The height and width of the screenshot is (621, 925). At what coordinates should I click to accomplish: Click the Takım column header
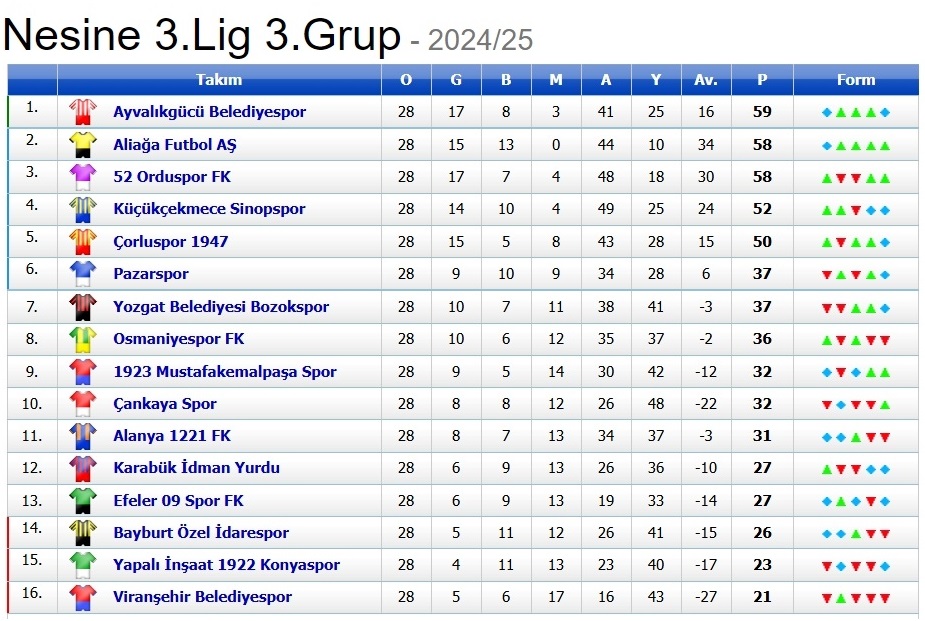pyautogui.click(x=219, y=80)
